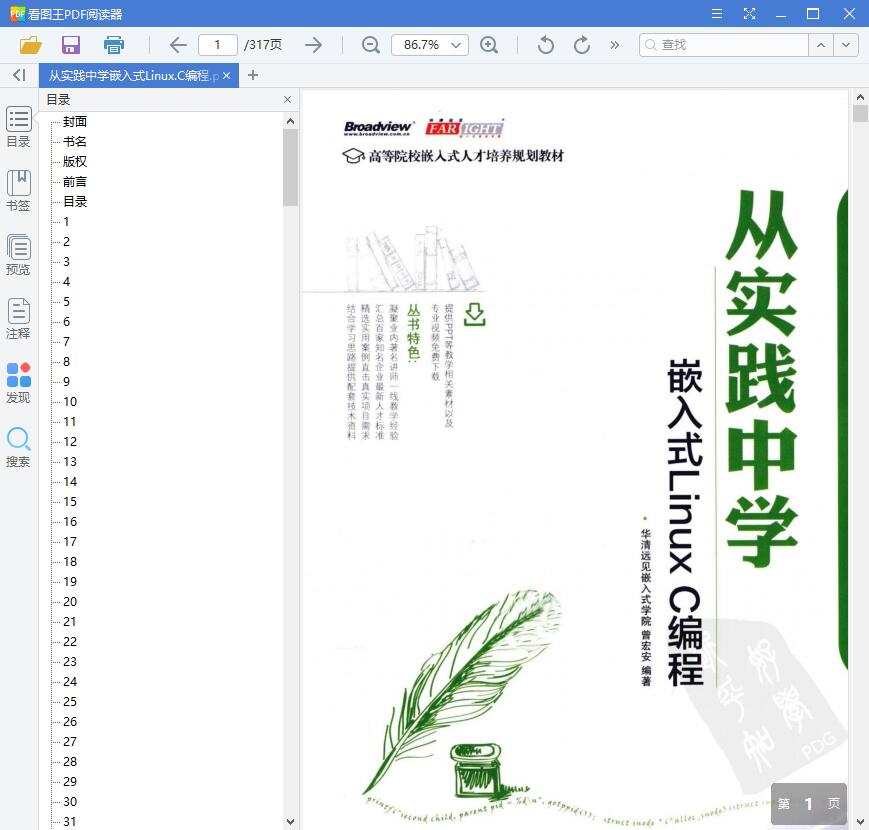
Task: Print the PDF document
Action: coord(114,45)
